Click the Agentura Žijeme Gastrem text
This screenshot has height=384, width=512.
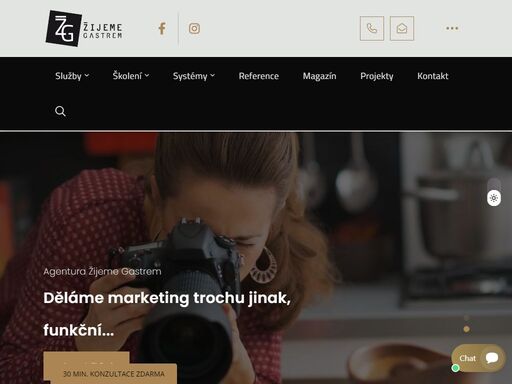click(x=102, y=271)
